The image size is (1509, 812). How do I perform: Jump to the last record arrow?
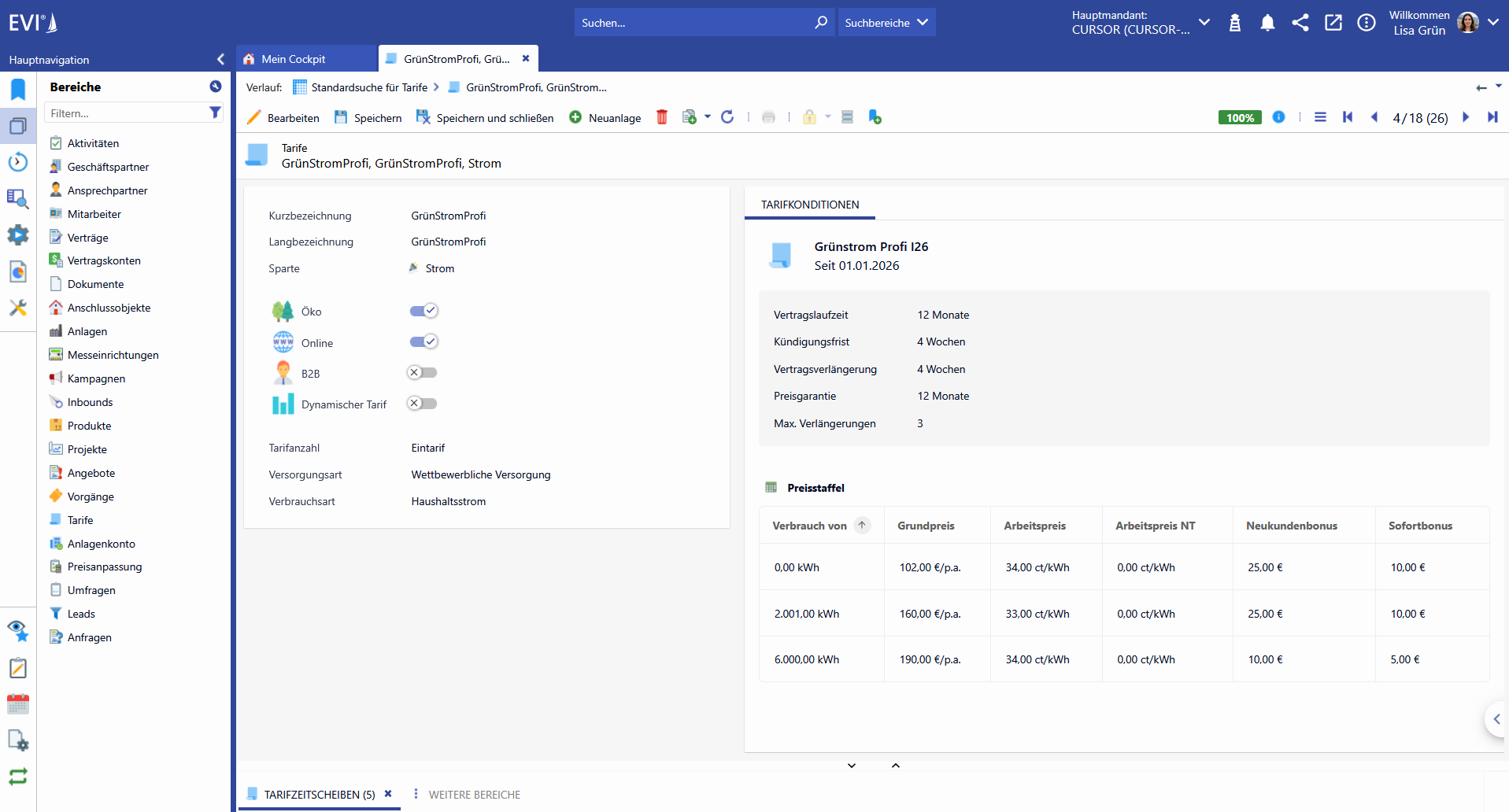1492,117
